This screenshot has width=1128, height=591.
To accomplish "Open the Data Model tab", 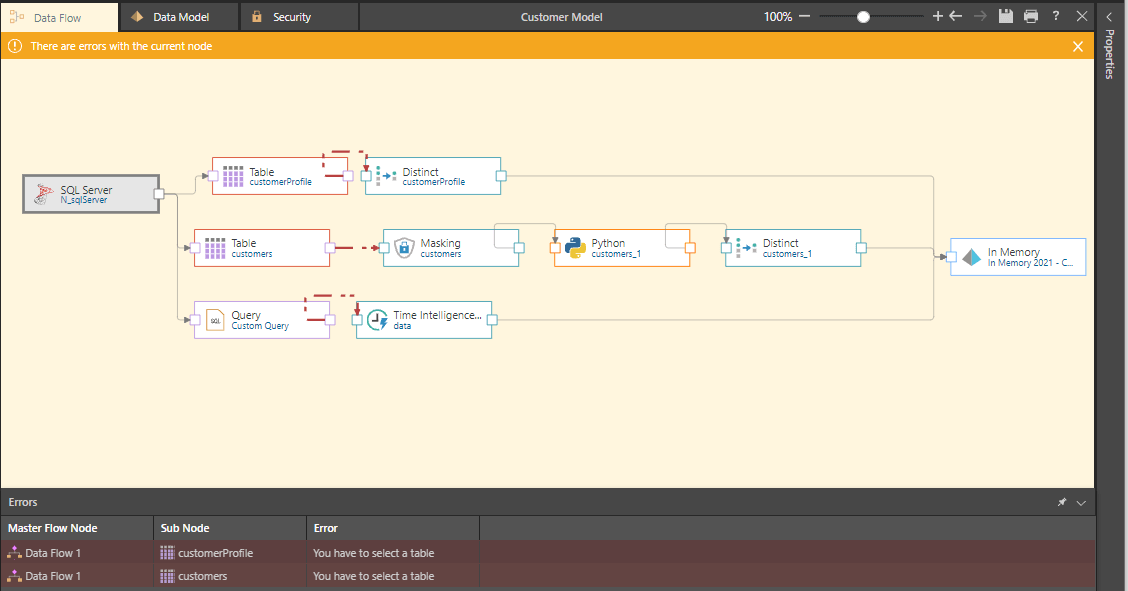I will (x=179, y=17).
